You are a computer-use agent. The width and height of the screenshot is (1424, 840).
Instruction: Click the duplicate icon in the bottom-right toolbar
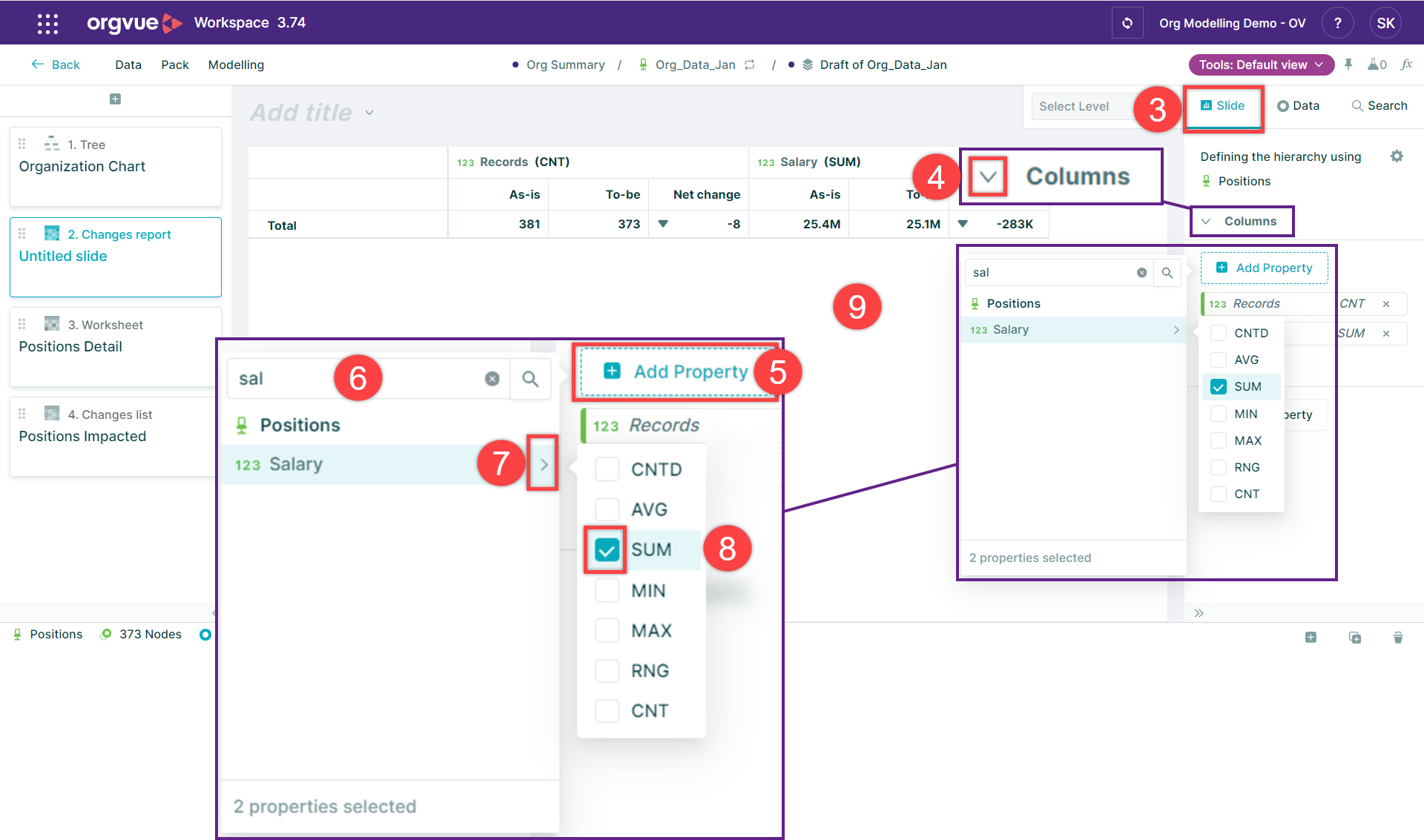click(x=1354, y=638)
